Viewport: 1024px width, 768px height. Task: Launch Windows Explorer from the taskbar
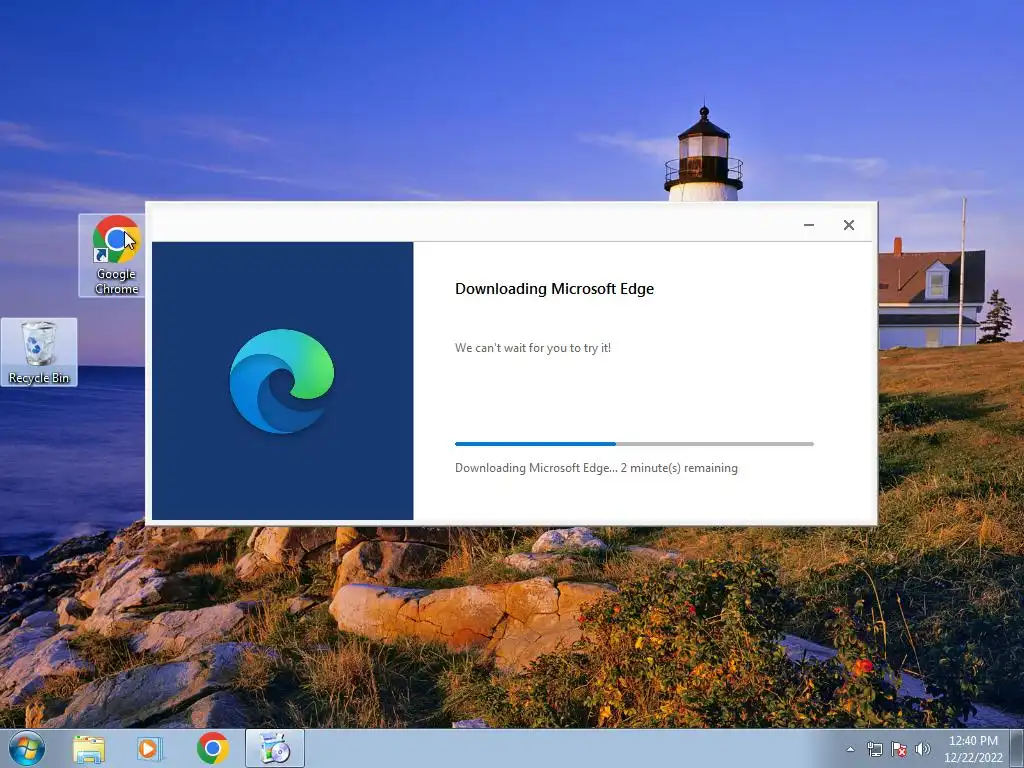click(x=89, y=749)
